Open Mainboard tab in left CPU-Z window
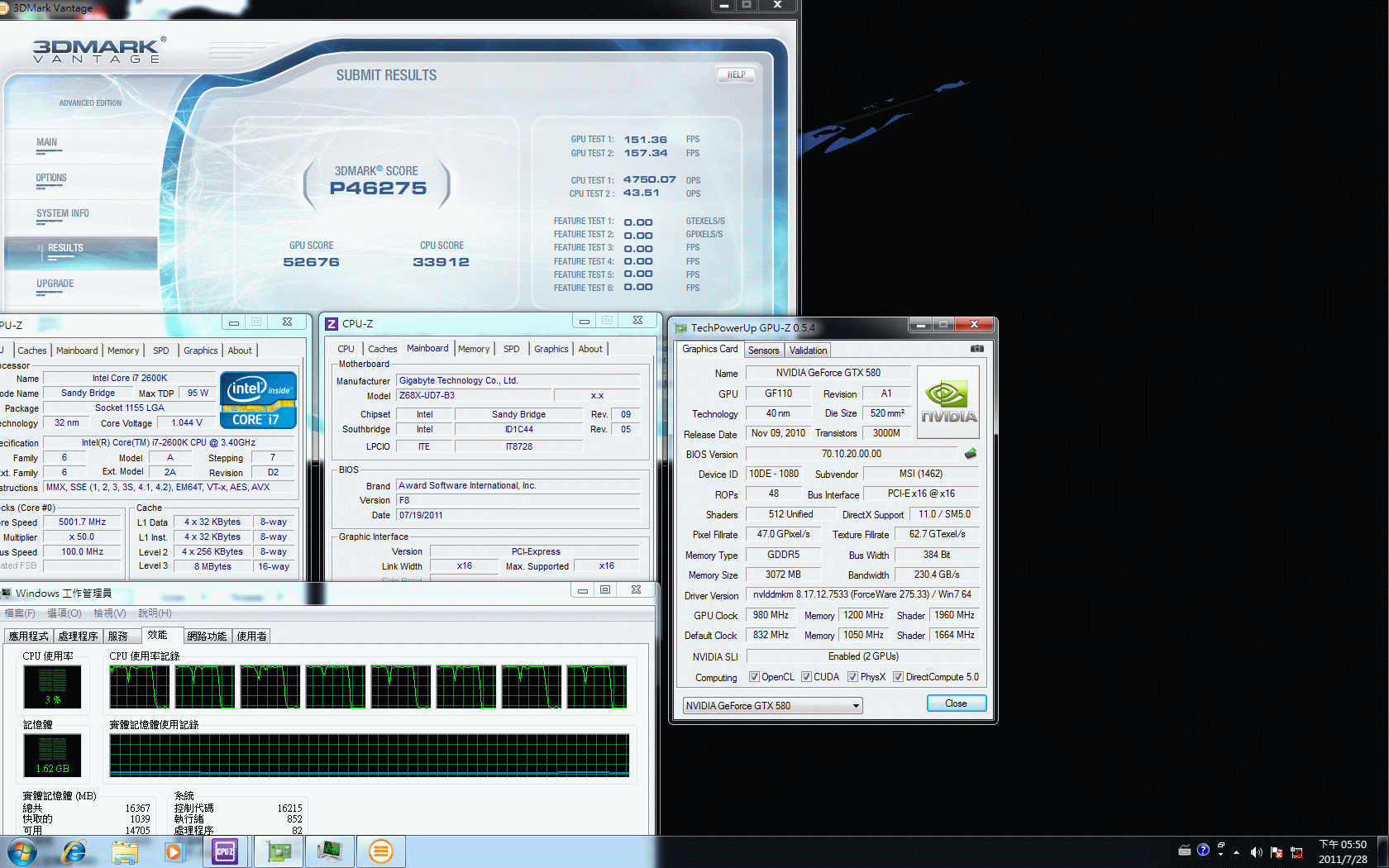This screenshot has height=868, width=1389. point(77,351)
